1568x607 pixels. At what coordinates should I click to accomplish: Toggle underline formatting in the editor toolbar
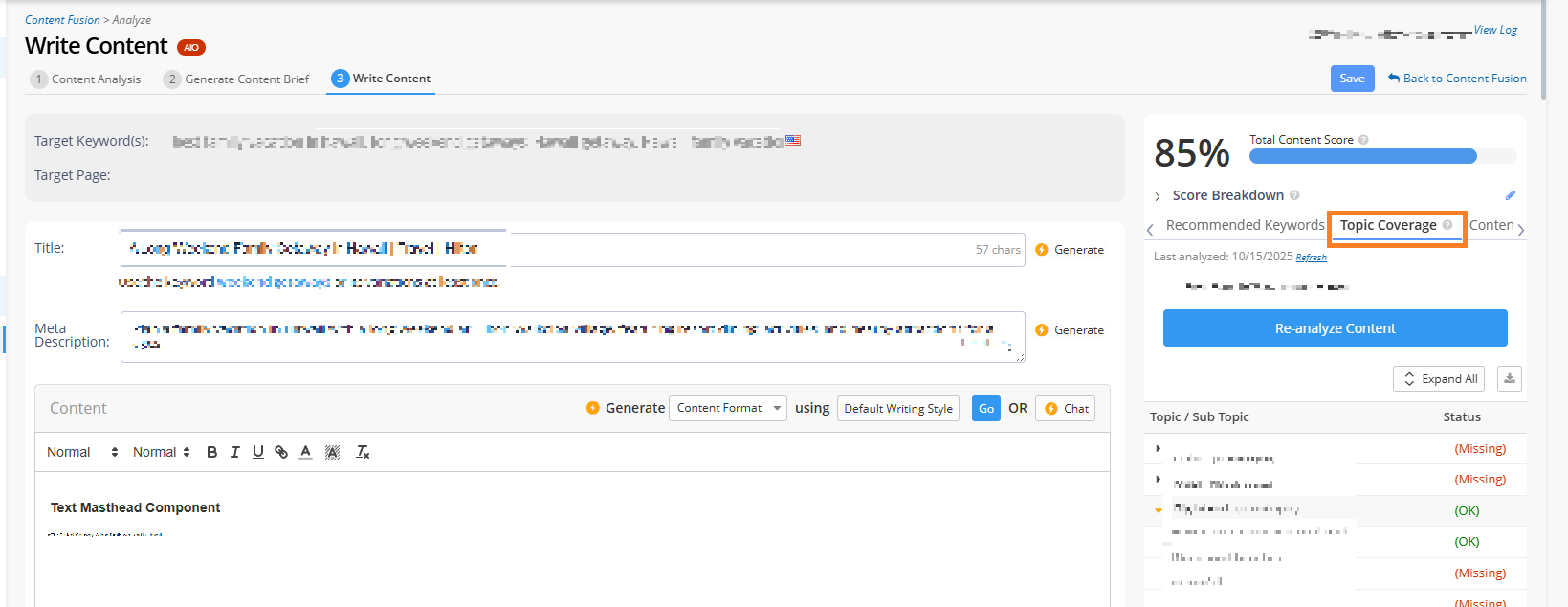pyautogui.click(x=257, y=452)
